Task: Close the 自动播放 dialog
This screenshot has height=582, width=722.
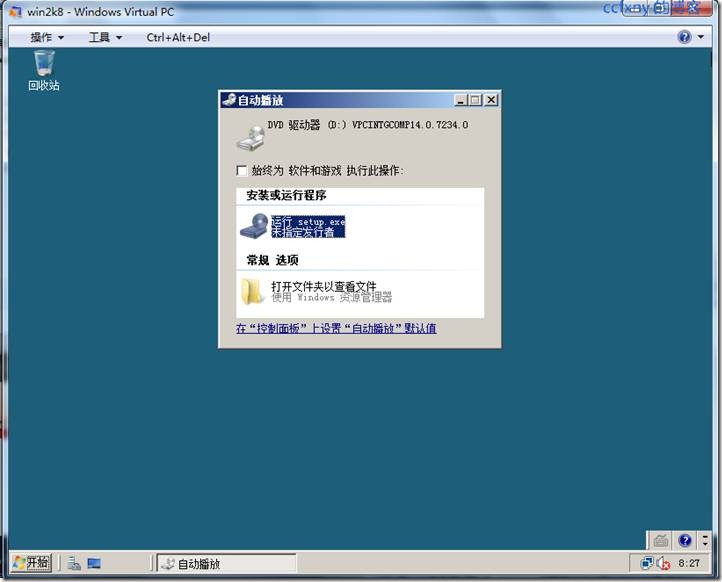Action: pos(491,100)
